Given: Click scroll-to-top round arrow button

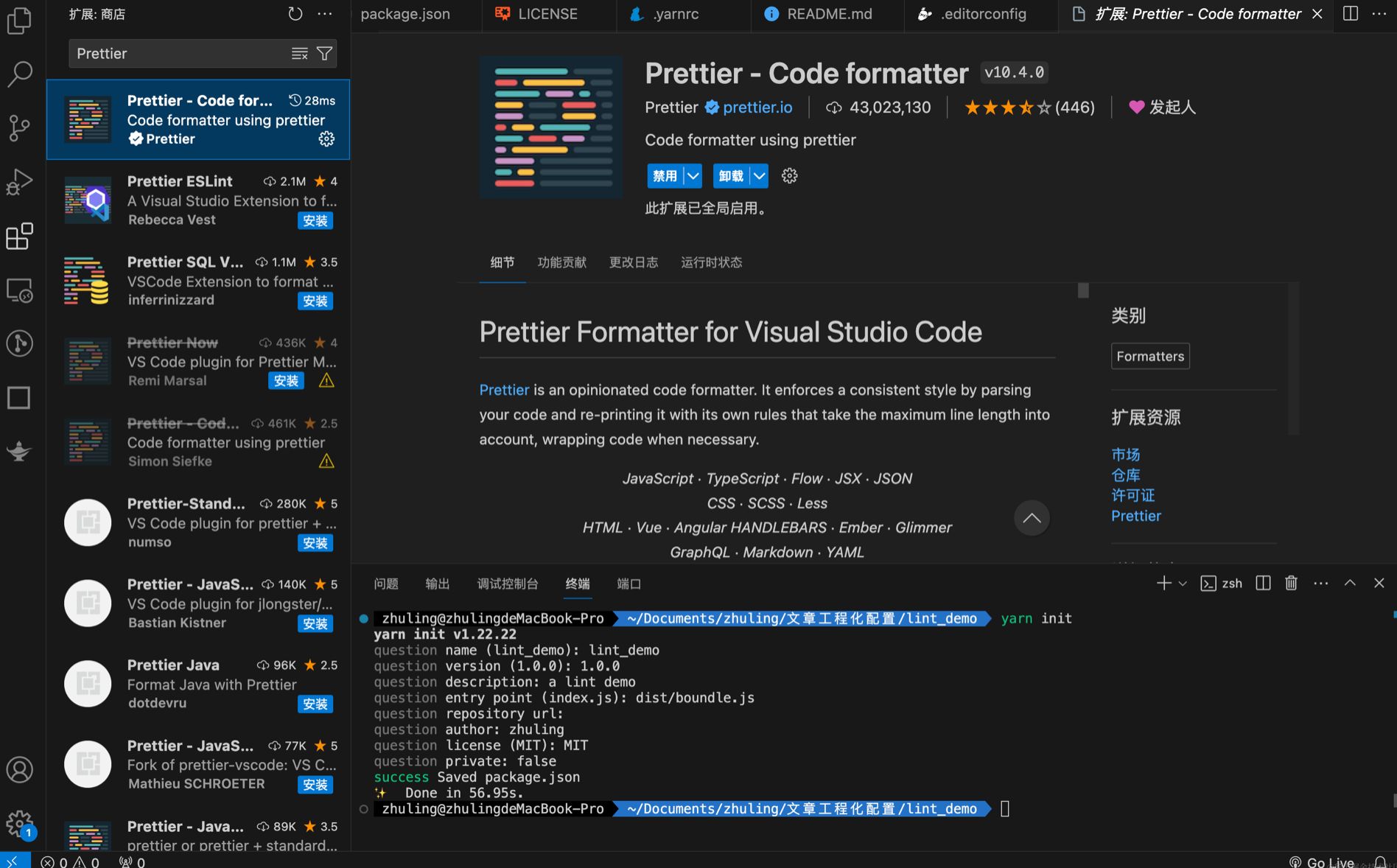Looking at the screenshot, I should coord(1032,518).
